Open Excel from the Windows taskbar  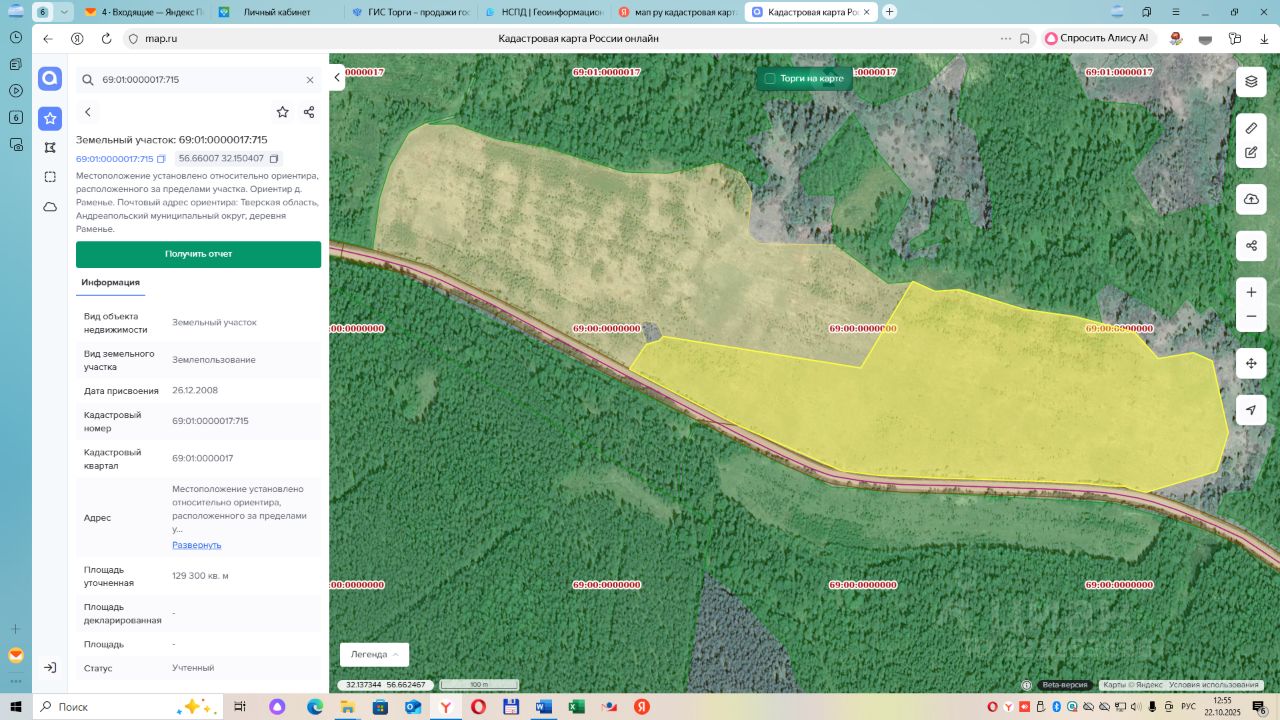(576, 706)
